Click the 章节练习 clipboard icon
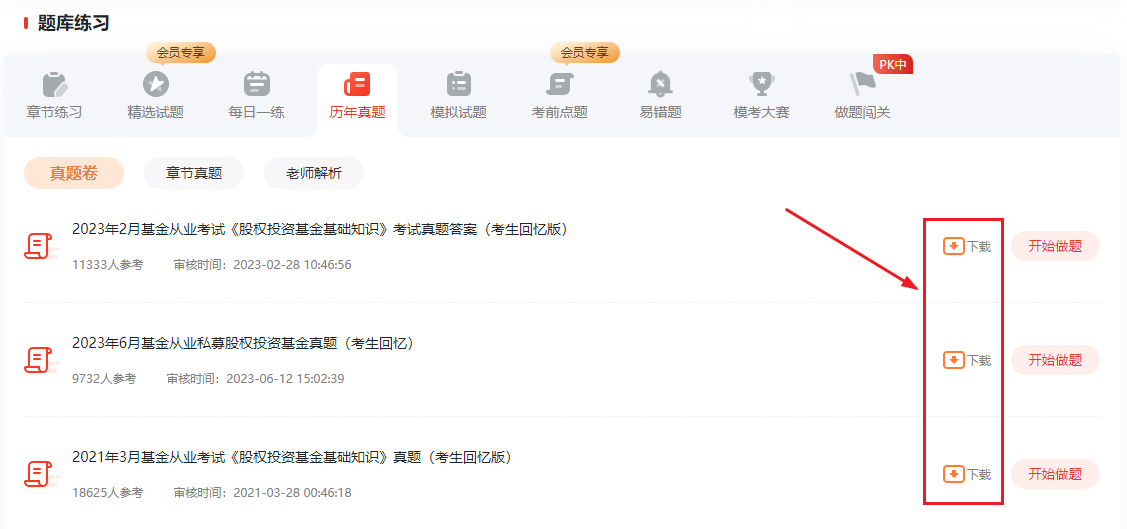Screen dimensions: 1127x529 click(55, 84)
